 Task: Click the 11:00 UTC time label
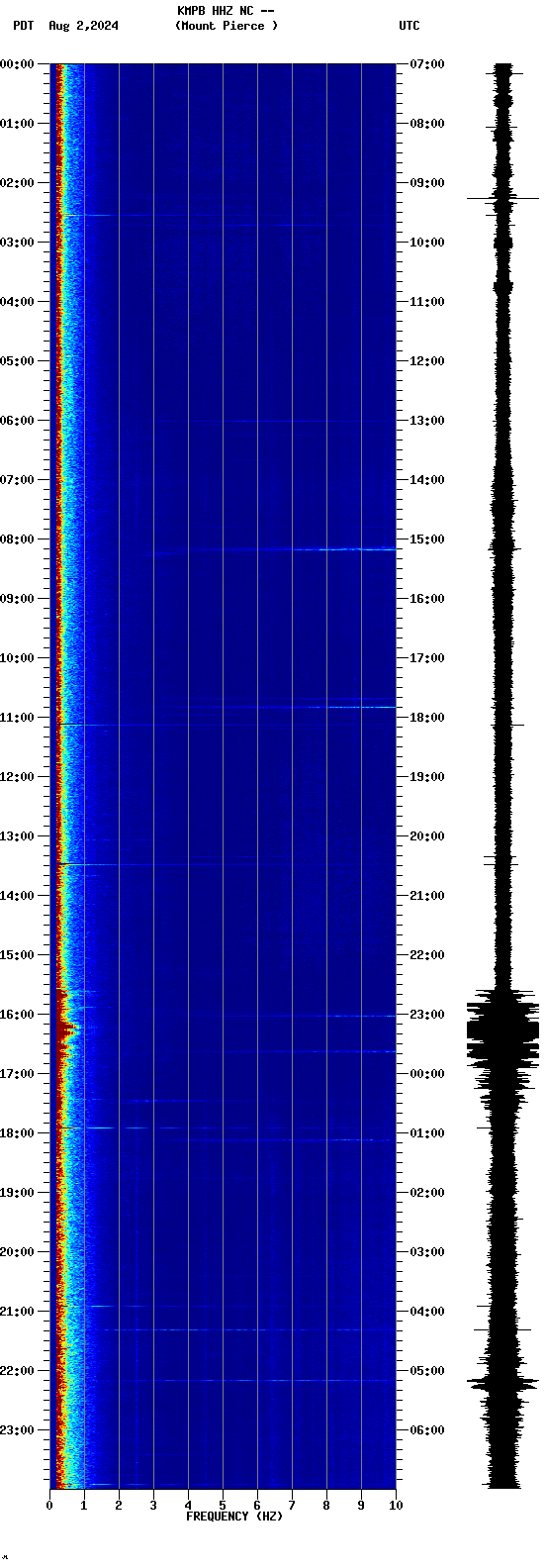click(427, 302)
